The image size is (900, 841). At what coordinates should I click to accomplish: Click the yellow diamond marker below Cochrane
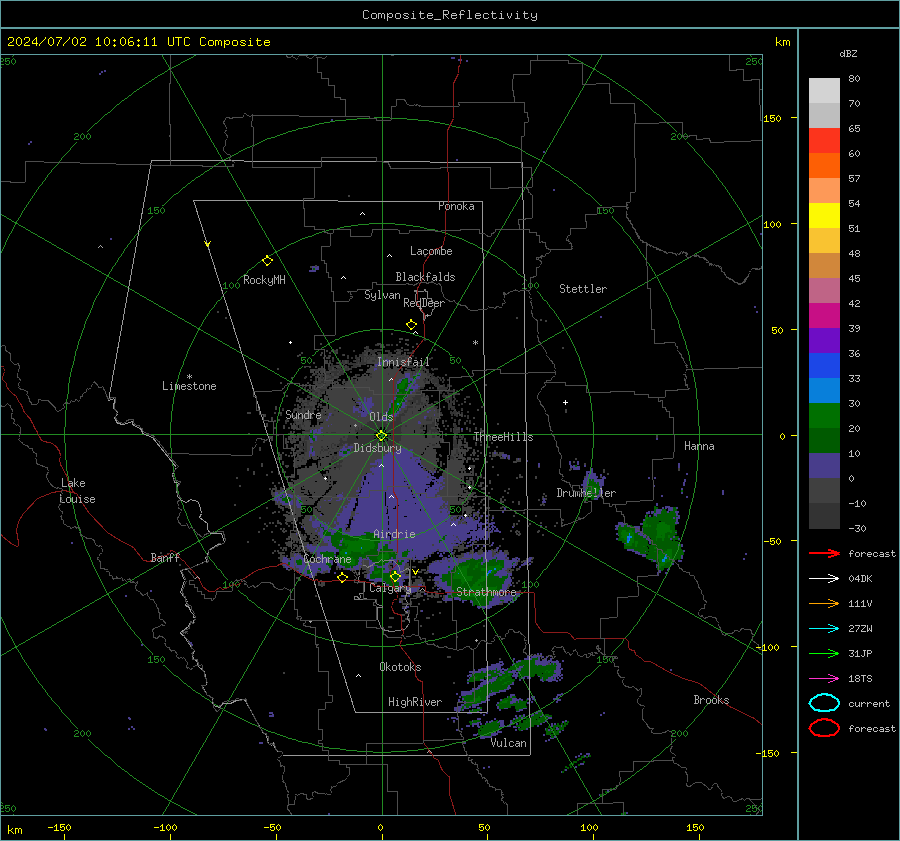pos(343,578)
